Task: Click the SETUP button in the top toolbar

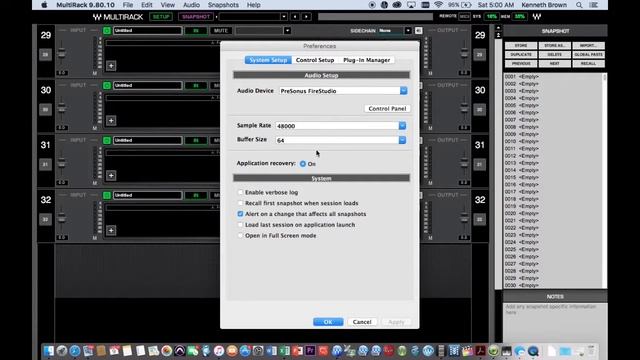Action: point(161,17)
